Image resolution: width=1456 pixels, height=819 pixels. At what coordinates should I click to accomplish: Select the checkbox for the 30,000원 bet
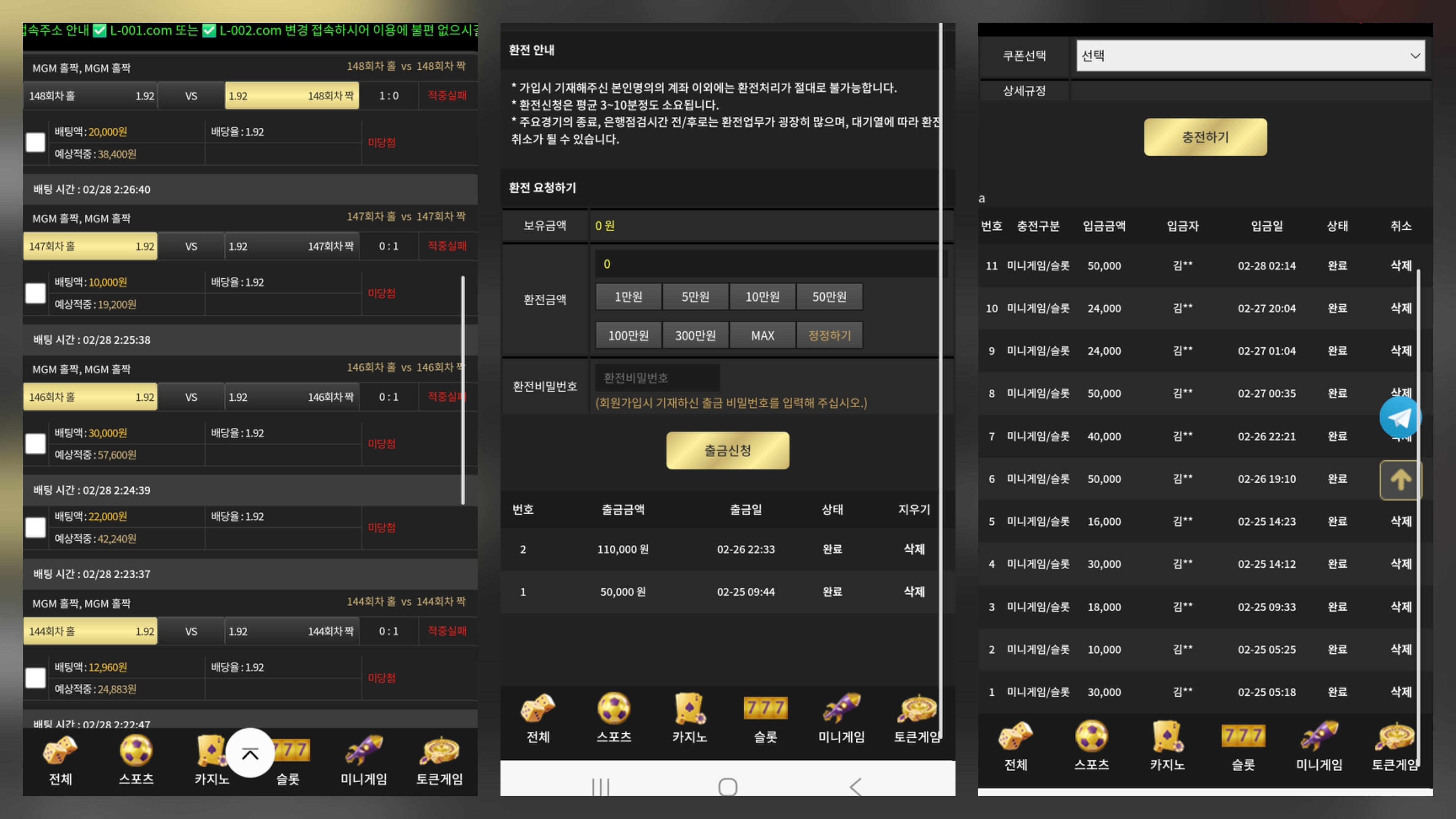[x=36, y=444]
